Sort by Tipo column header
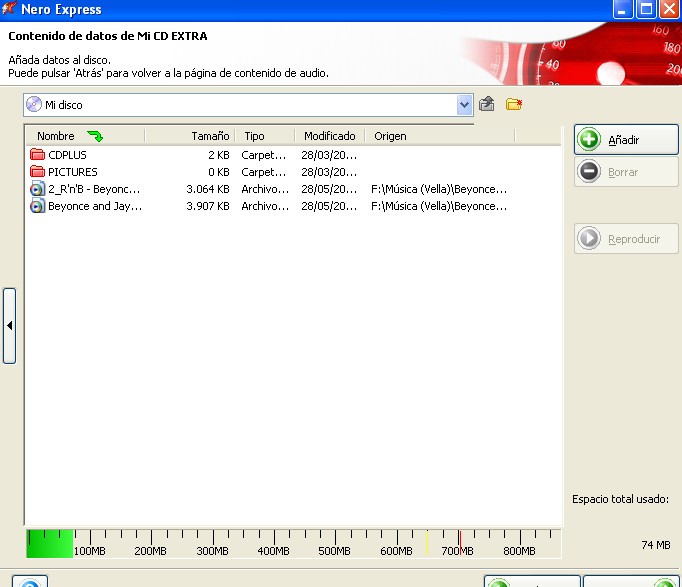This screenshot has height=587, width=682. tap(264, 136)
